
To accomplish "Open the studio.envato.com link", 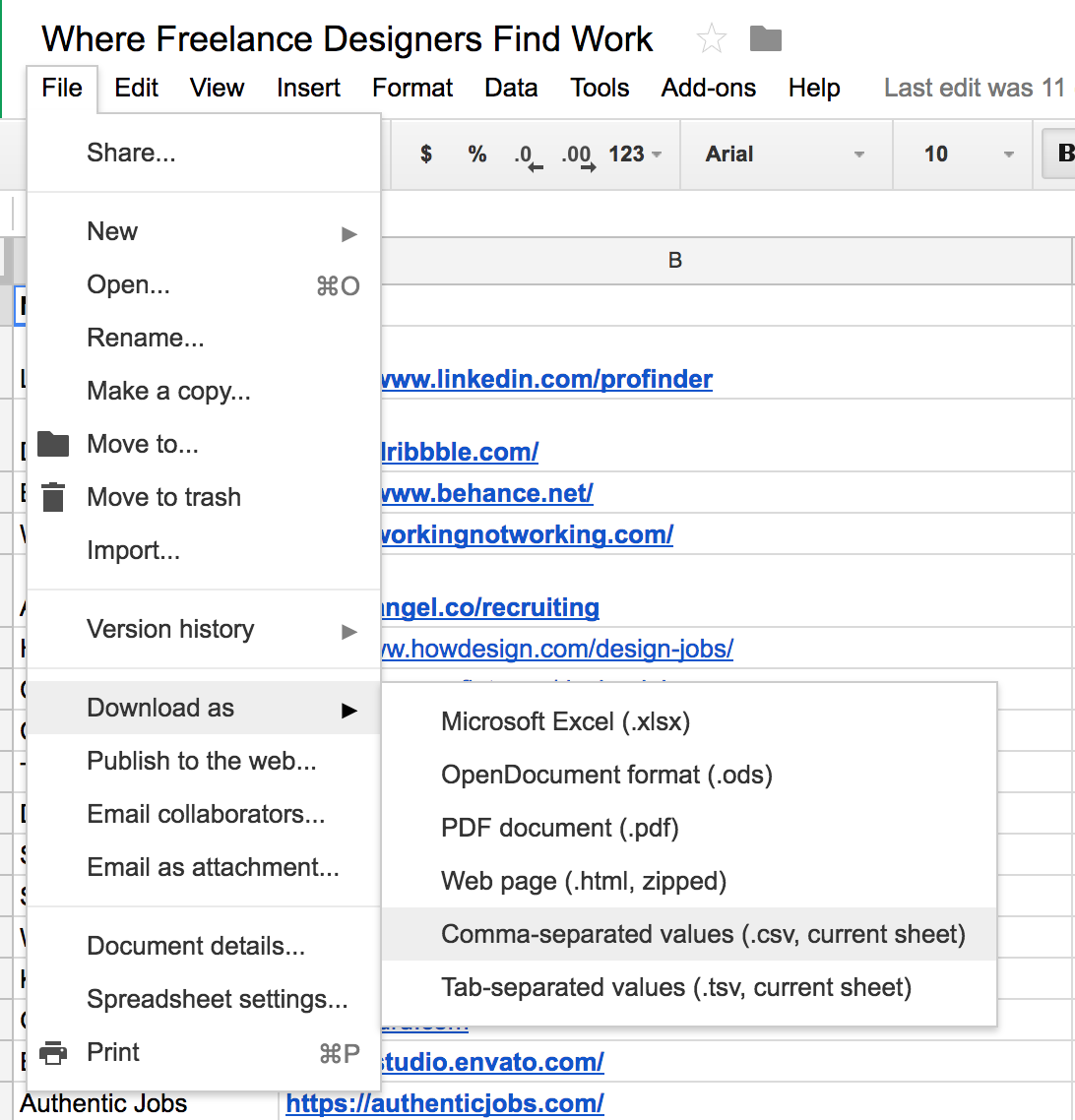I will pos(492,1062).
